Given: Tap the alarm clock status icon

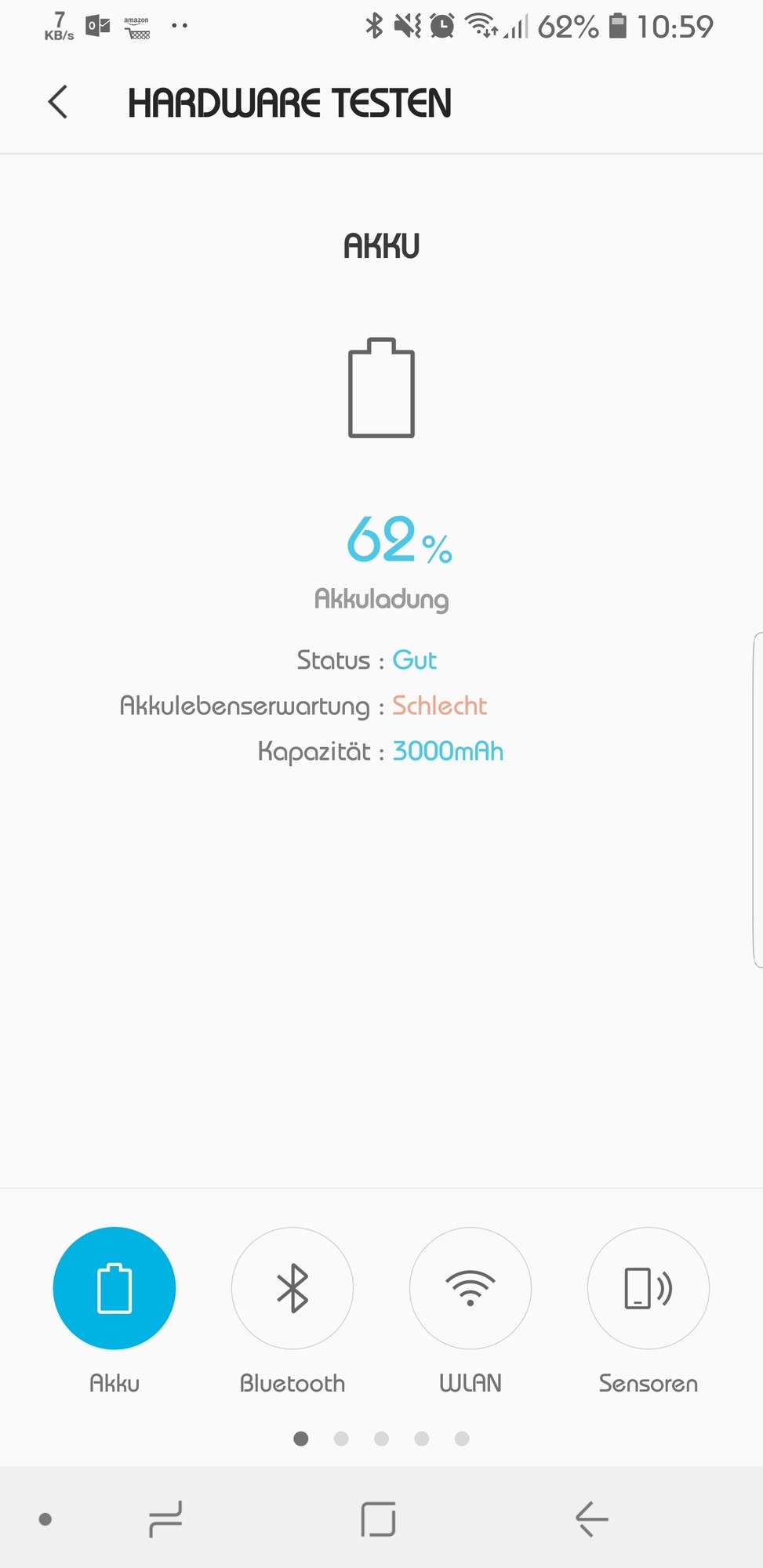Looking at the screenshot, I should click(x=442, y=26).
